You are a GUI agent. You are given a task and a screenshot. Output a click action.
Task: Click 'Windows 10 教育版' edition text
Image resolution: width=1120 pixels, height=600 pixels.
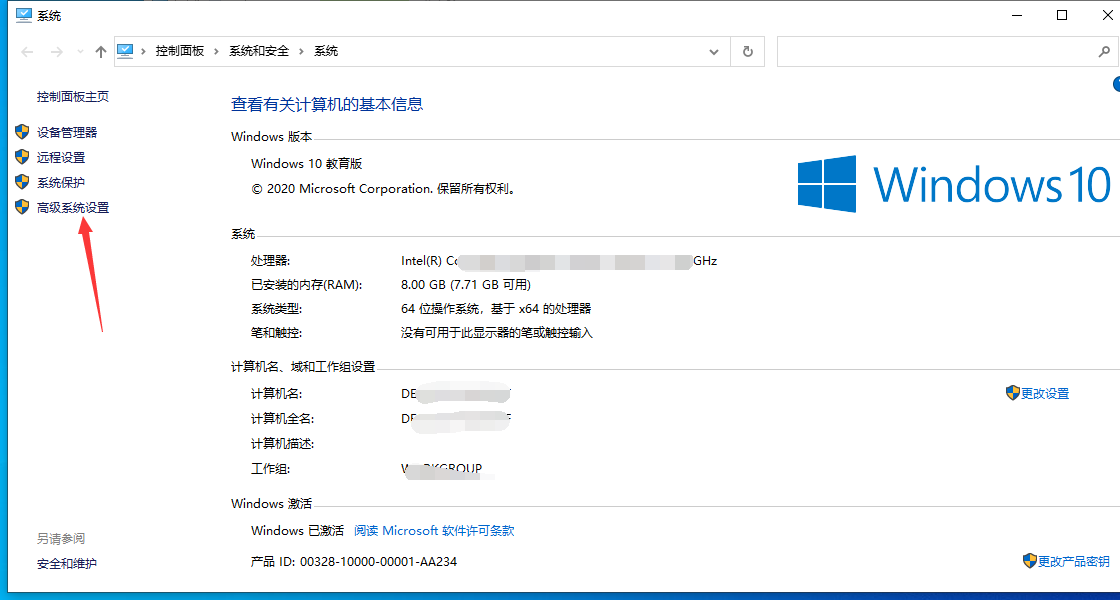307,164
